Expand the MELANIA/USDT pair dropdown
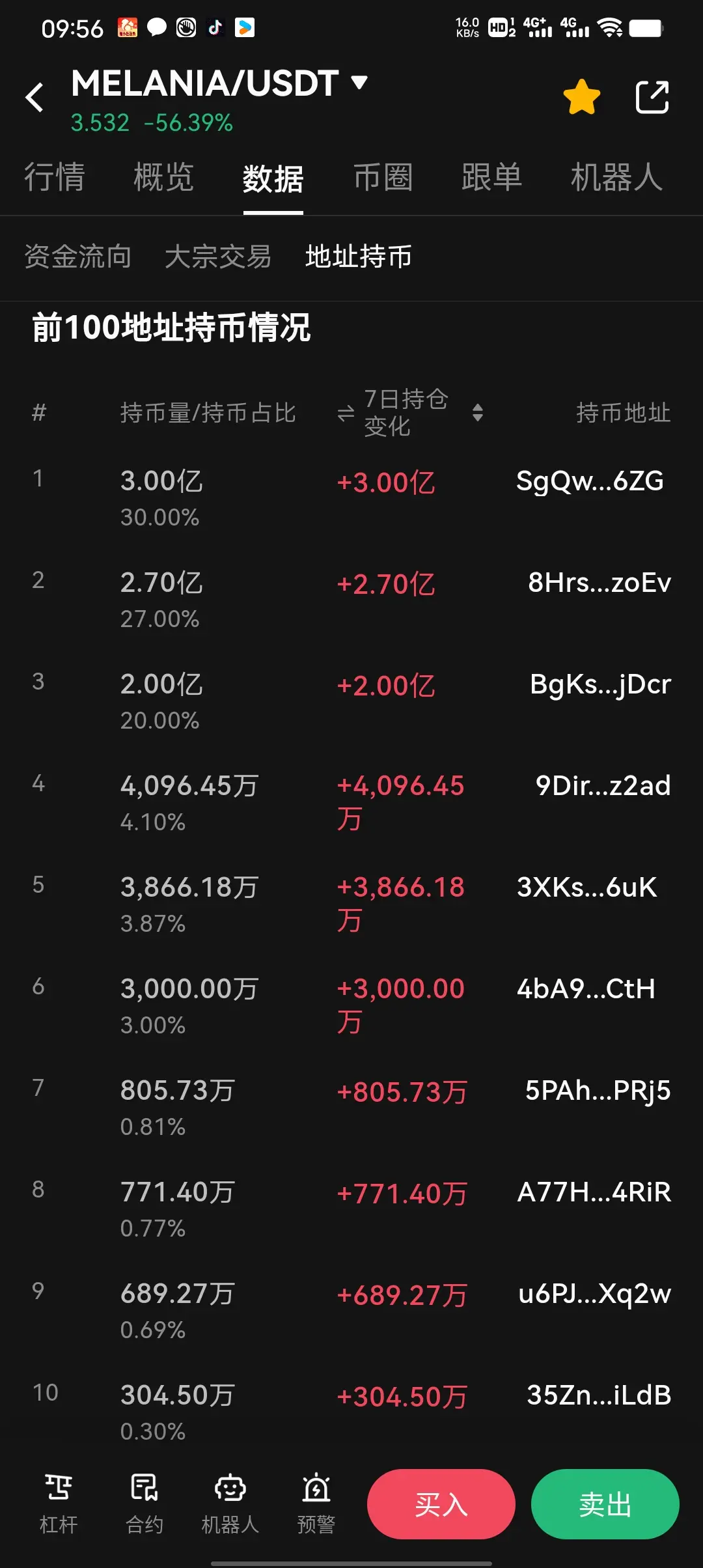This screenshot has width=703, height=1568. point(359,82)
